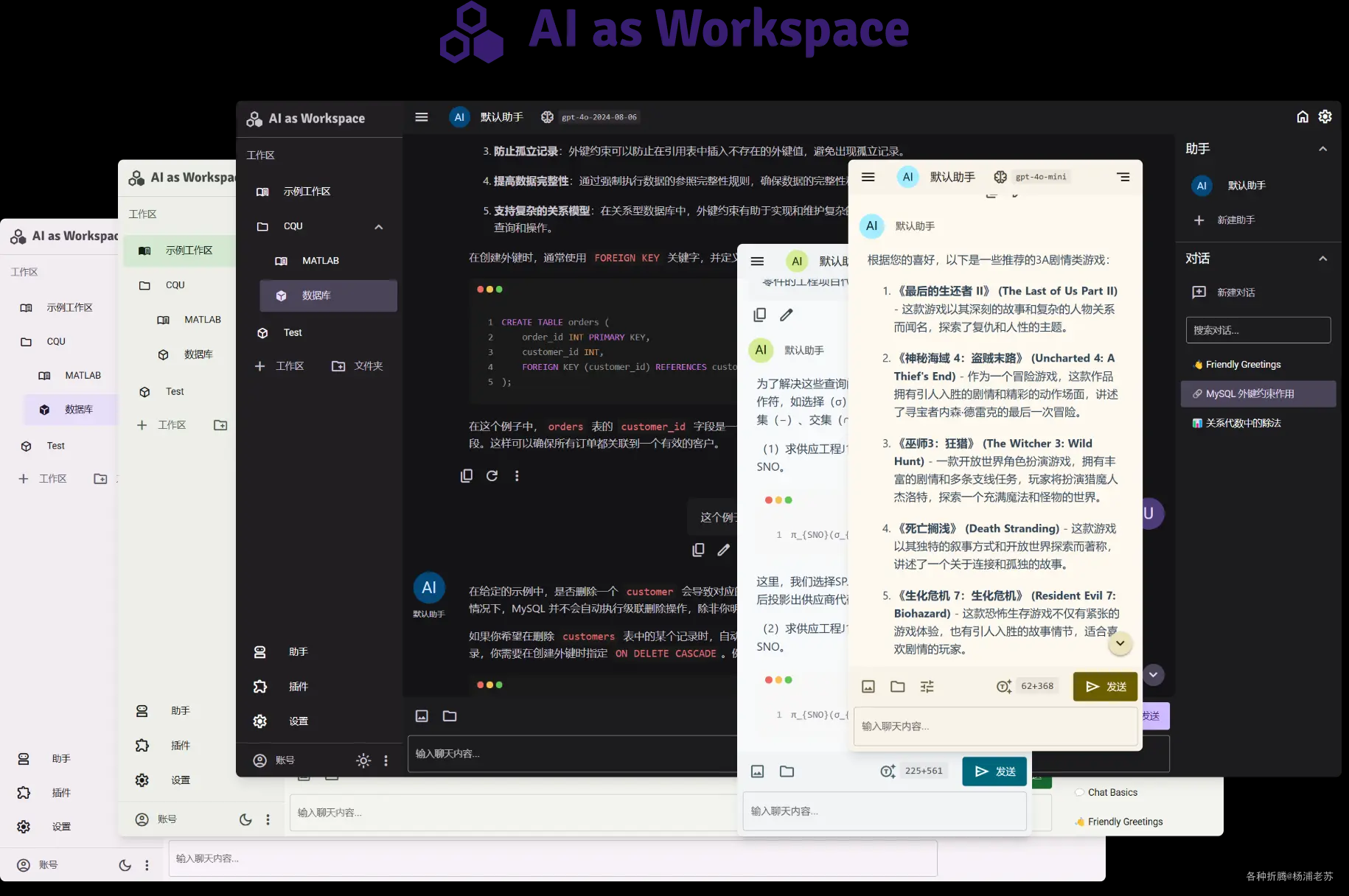1349x896 pixels.
Task: Click new folder icon in purple window sidebar
Action: (x=100, y=479)
